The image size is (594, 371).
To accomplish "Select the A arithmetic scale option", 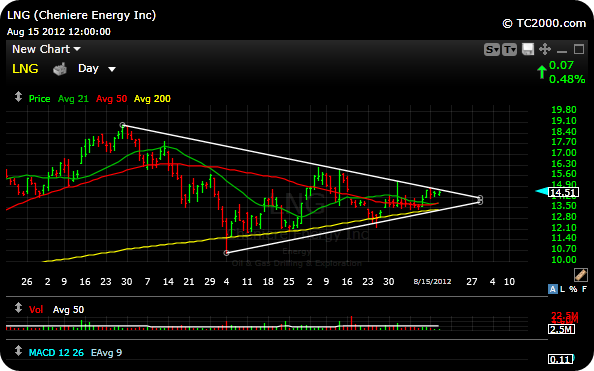I will click(x=553, y=289).
